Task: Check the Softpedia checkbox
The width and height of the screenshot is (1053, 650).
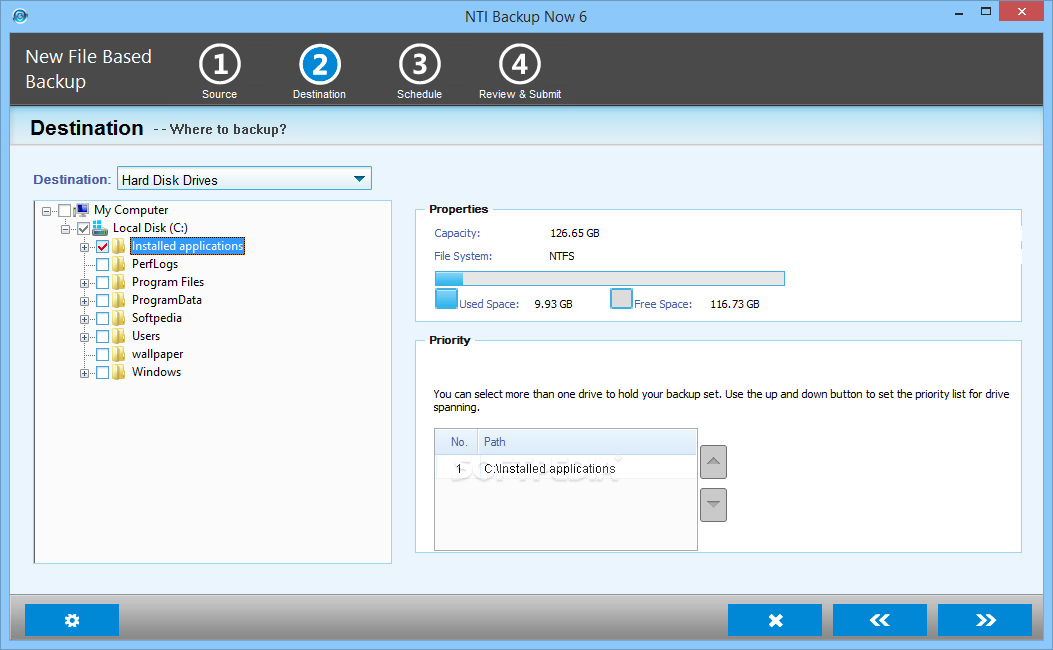Action: click(x=103, y=318)
